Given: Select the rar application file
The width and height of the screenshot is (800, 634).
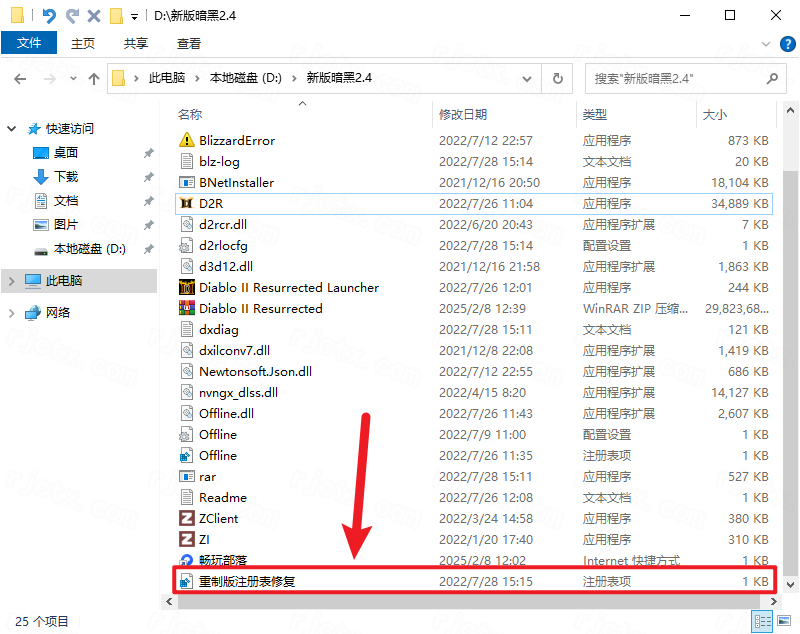Looking at the screenshot, I should (x=207, y=476).
